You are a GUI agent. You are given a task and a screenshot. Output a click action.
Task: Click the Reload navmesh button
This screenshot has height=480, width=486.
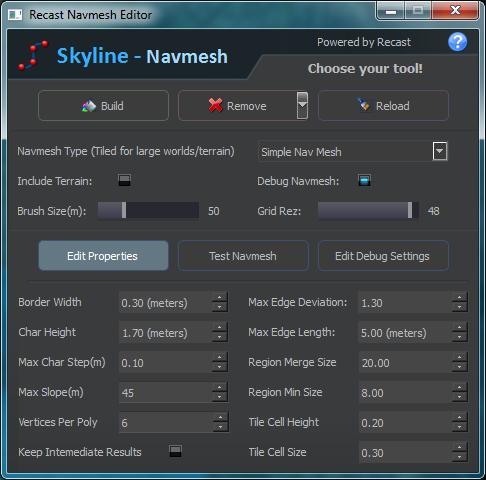click(383, 106)
